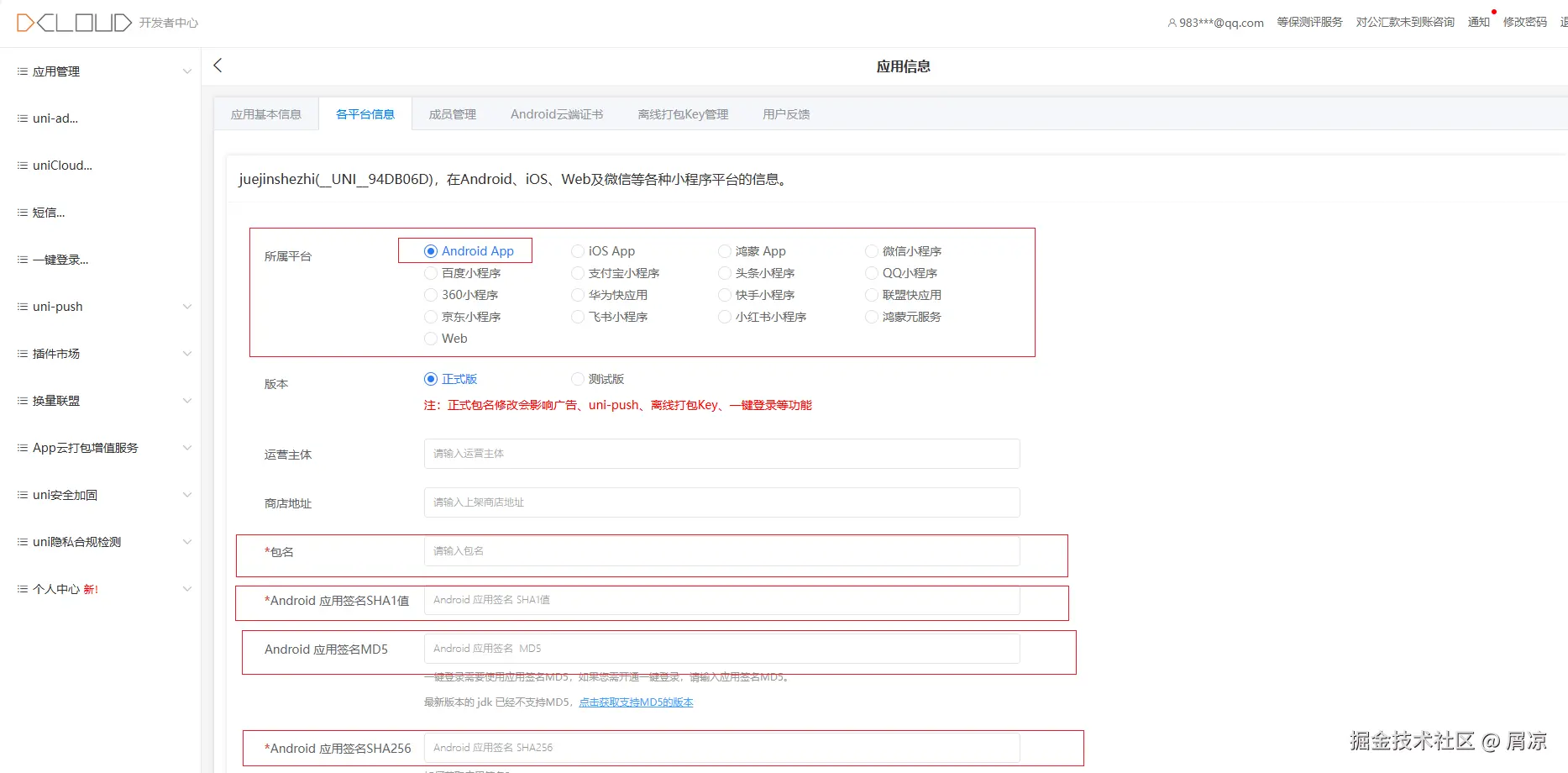
Task: Select the 鸿蒙元服务 radio option
Action: [872, 317]
